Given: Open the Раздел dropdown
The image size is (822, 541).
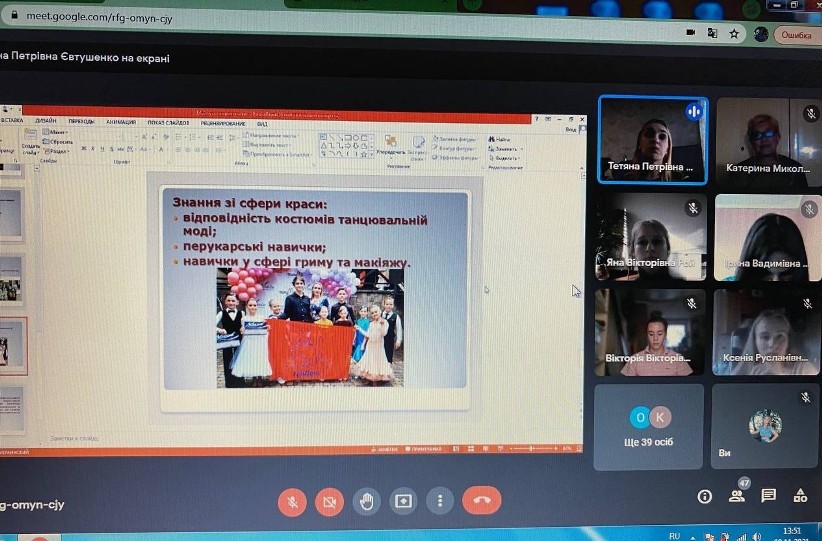Looking at the screenshot, I should (56, 151).
